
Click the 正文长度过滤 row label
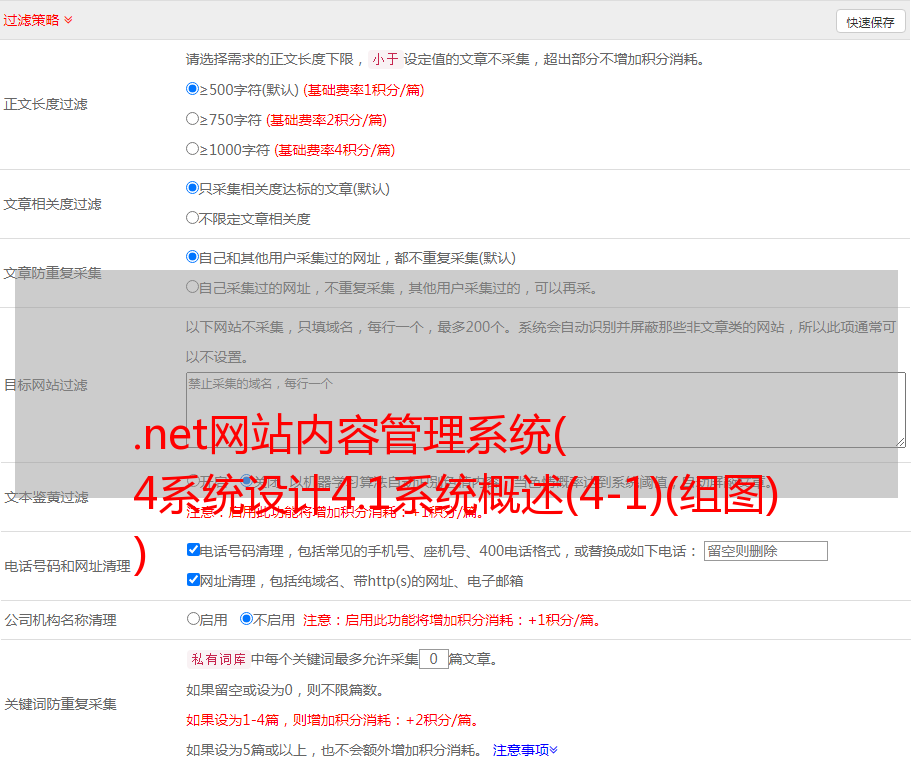[45, 104]
